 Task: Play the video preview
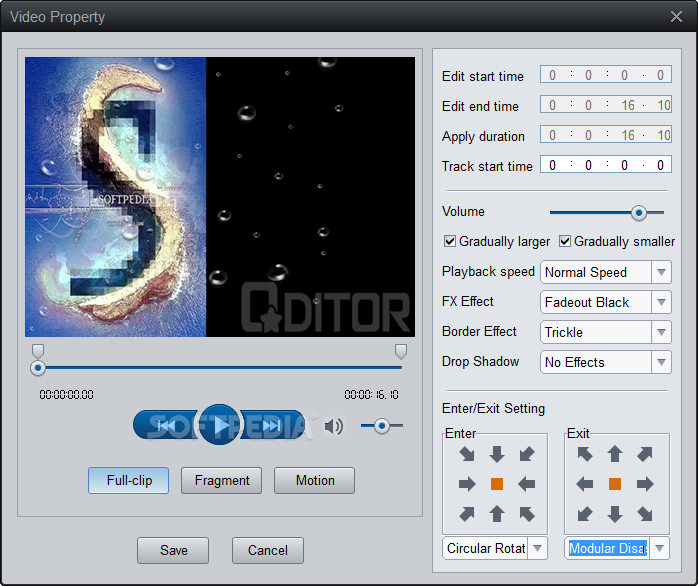point(219,425)
